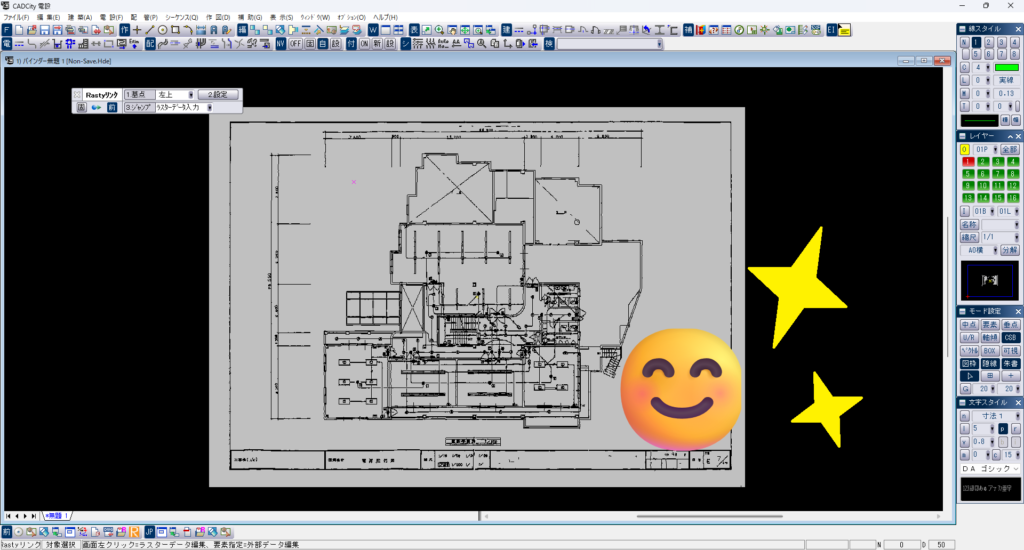
Task: Toggle the CSB mode button
Action: (x=1010, y=338)
